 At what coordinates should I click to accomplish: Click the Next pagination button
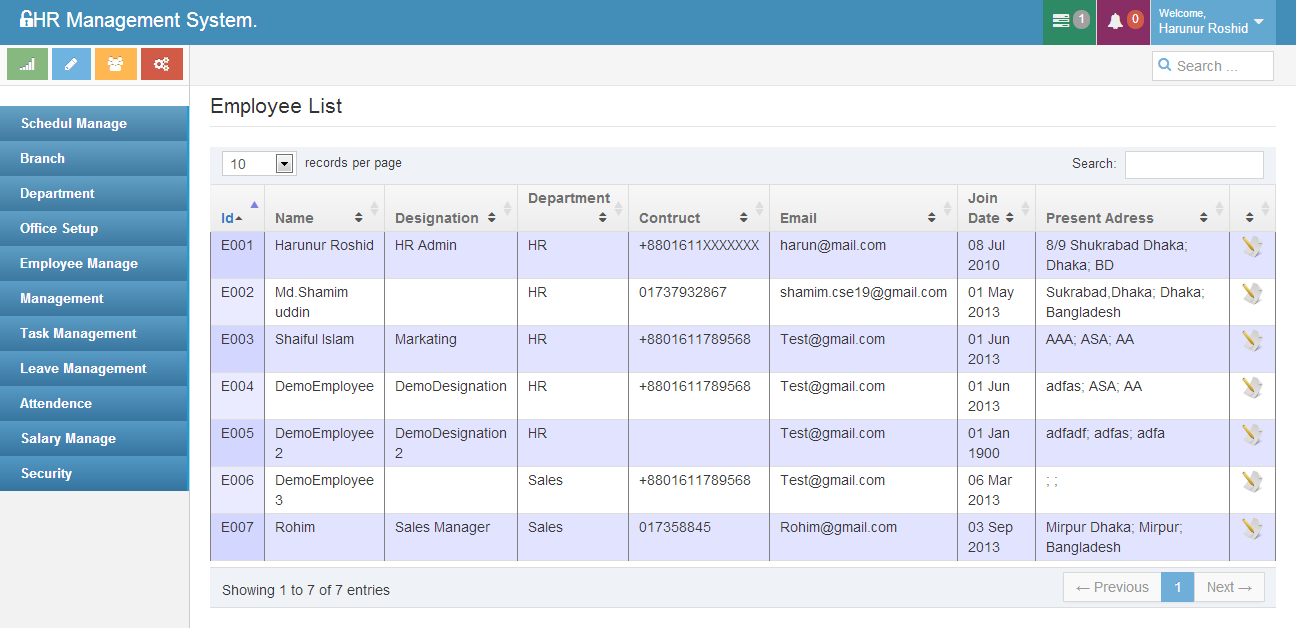(1229, 587)
